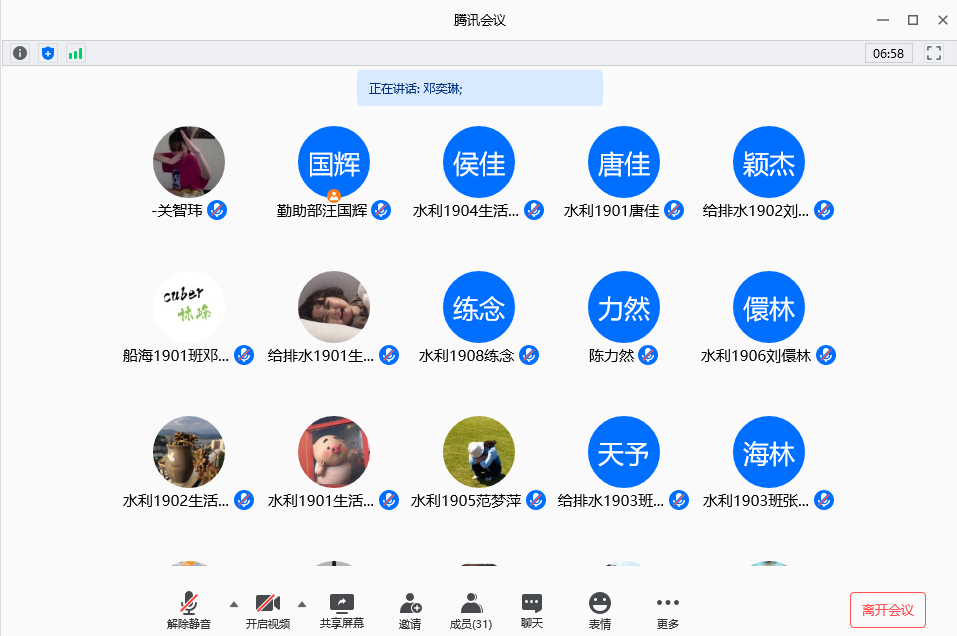
Task: Click the leave meeting button
Action: 887,610
